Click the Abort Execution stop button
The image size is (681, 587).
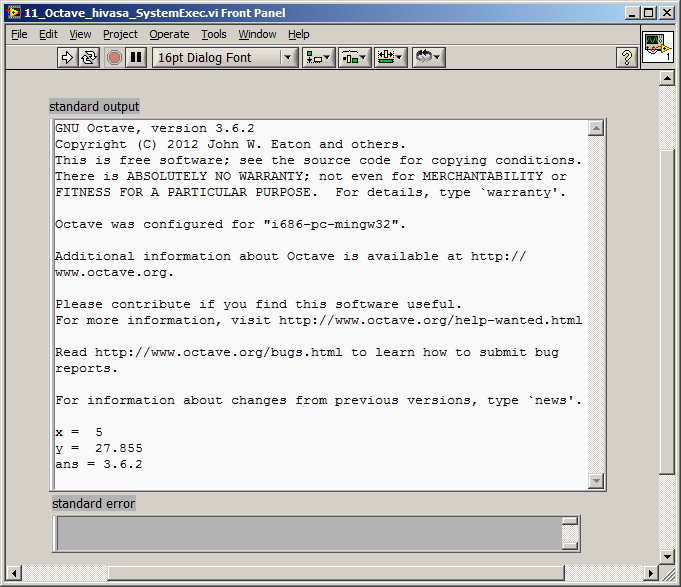[114, 57]
